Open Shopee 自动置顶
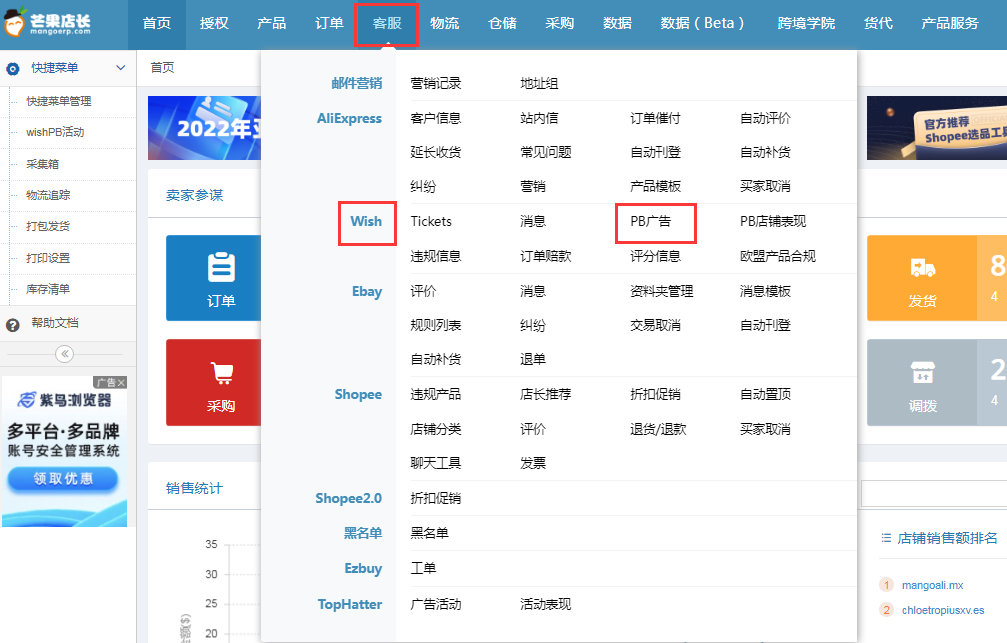 point(765,394)
